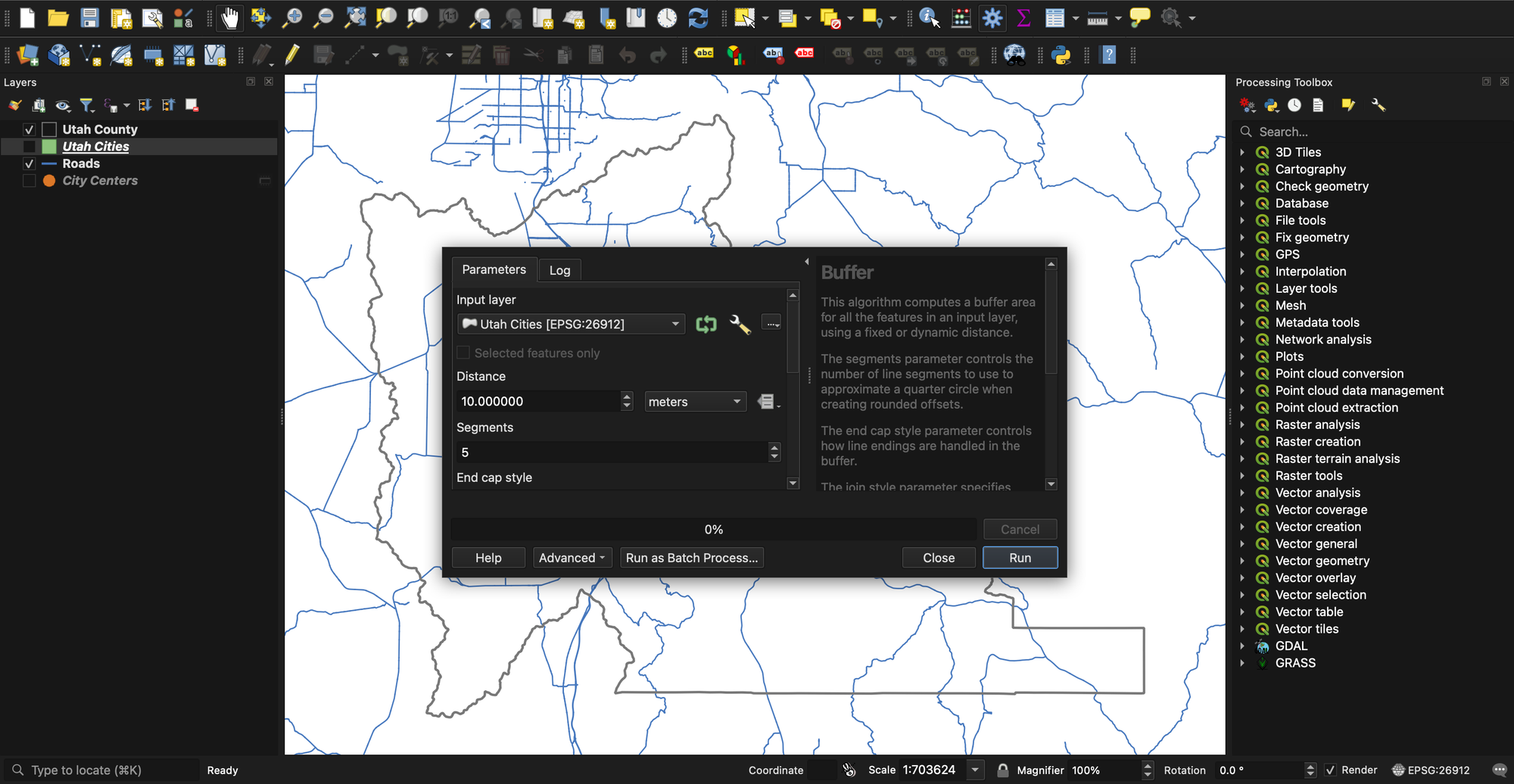Open the meters distance unit dropdown
Viewport: 1514px width, 784px height.
(x=695, y=402)
